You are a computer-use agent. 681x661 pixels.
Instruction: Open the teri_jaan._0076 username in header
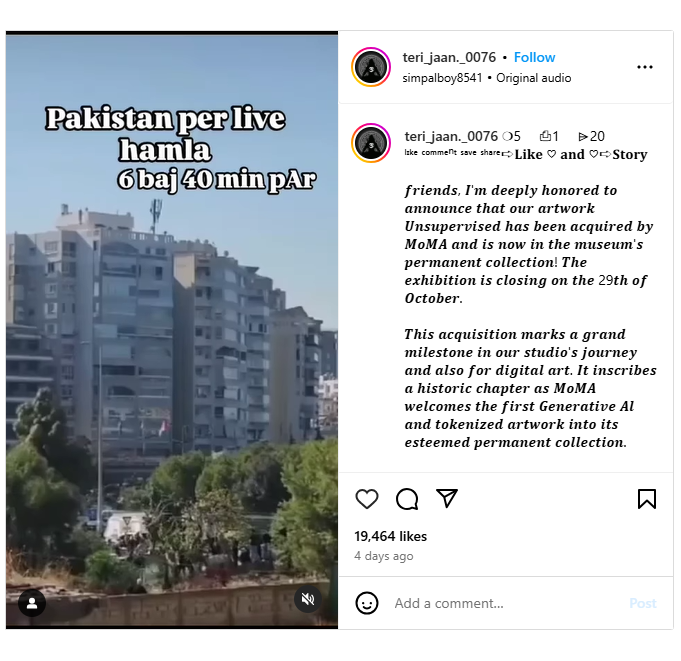pyautogui.click(x=449, y=57)
